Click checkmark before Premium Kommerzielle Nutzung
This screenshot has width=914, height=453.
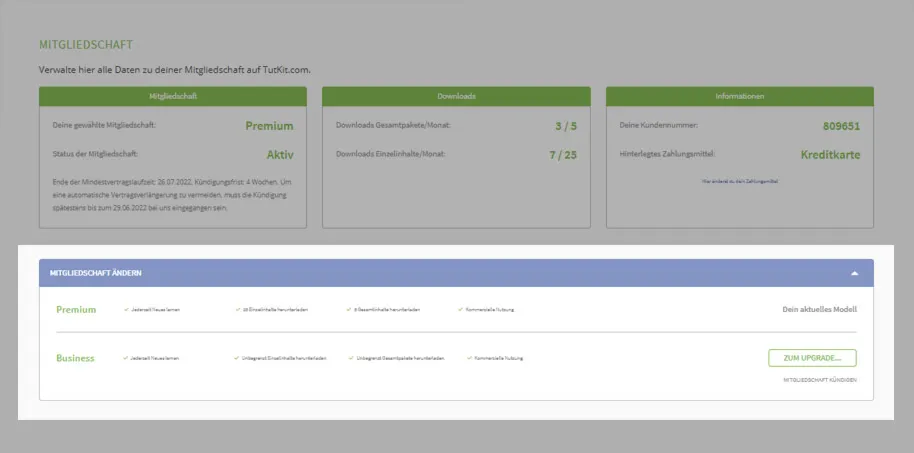[460, 310]
